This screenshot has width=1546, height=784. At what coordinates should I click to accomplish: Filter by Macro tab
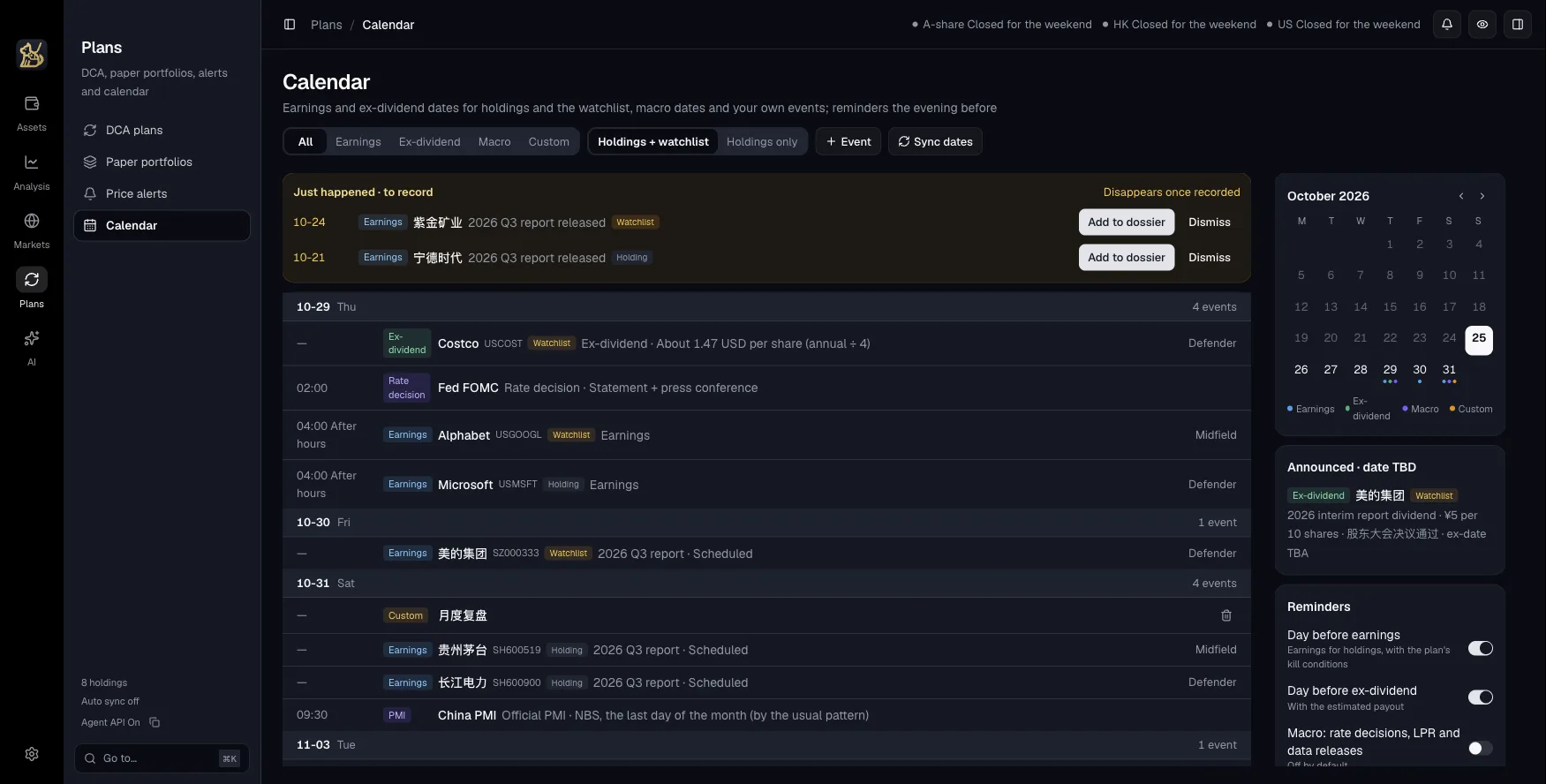[494, 141]
